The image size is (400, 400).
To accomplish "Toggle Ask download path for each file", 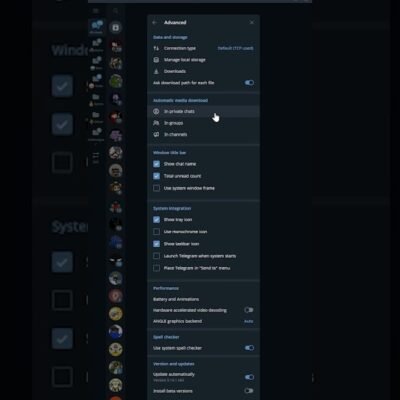I will coord(249,83).
